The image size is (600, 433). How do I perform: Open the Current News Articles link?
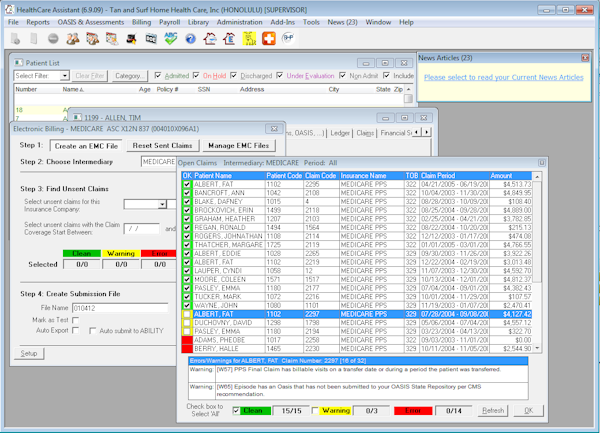tap(504, 77)
